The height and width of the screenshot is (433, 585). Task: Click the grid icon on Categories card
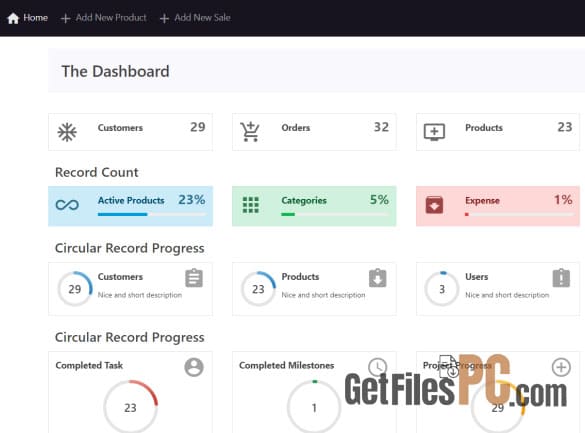[x=251, y=205]
